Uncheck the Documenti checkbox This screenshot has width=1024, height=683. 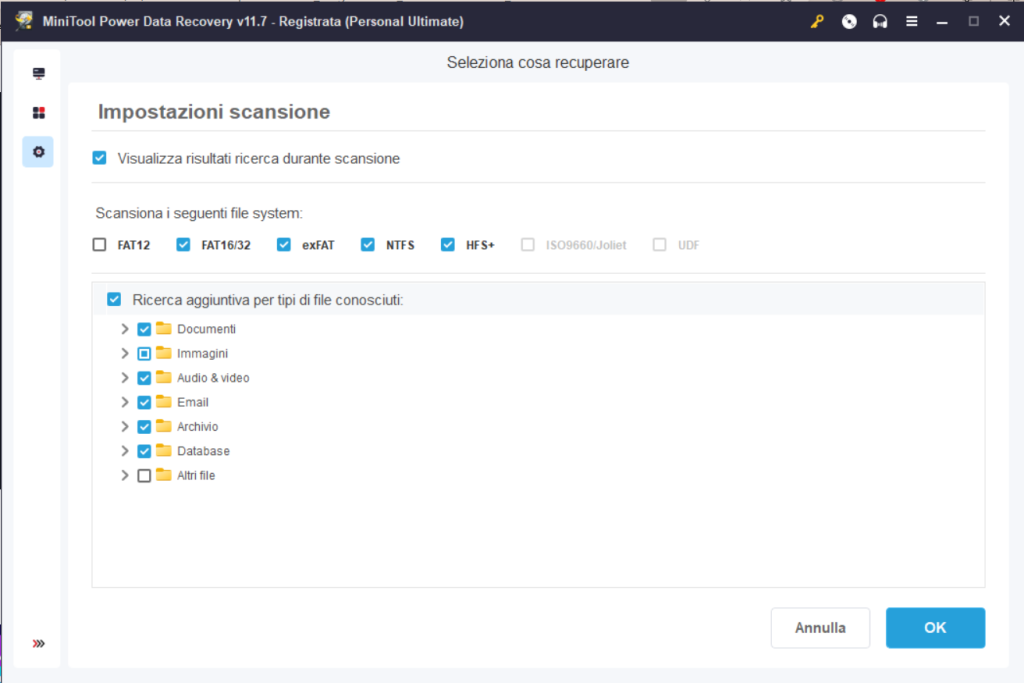144,329
